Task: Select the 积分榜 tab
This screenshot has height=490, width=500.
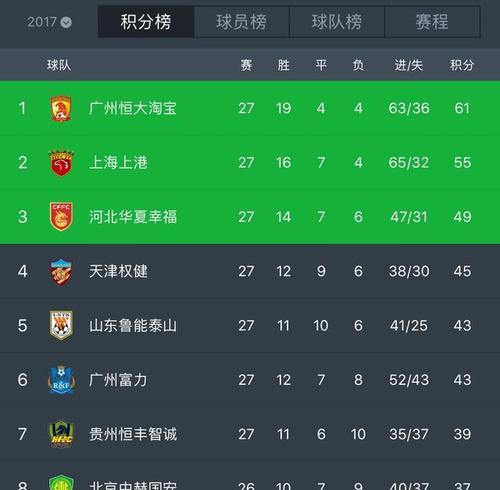Action: click(x=146, y=22)
